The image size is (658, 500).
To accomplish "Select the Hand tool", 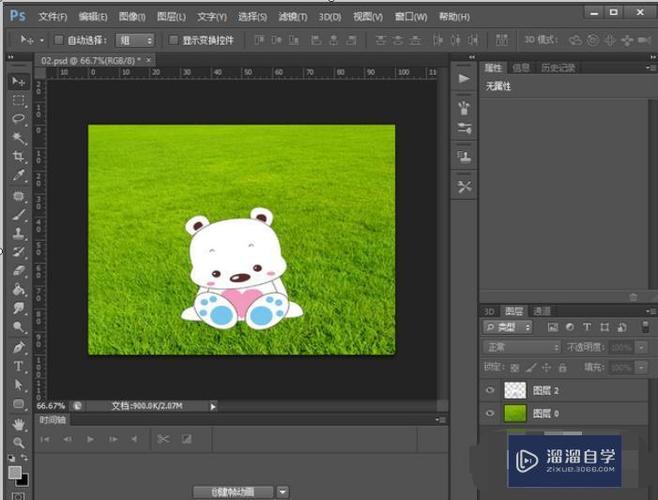I will click(x=18, y=423).
